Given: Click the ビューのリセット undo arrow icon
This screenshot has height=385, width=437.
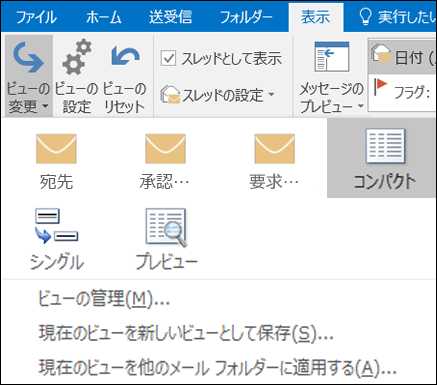Looking at the screenshot, I should click(125, 57).
